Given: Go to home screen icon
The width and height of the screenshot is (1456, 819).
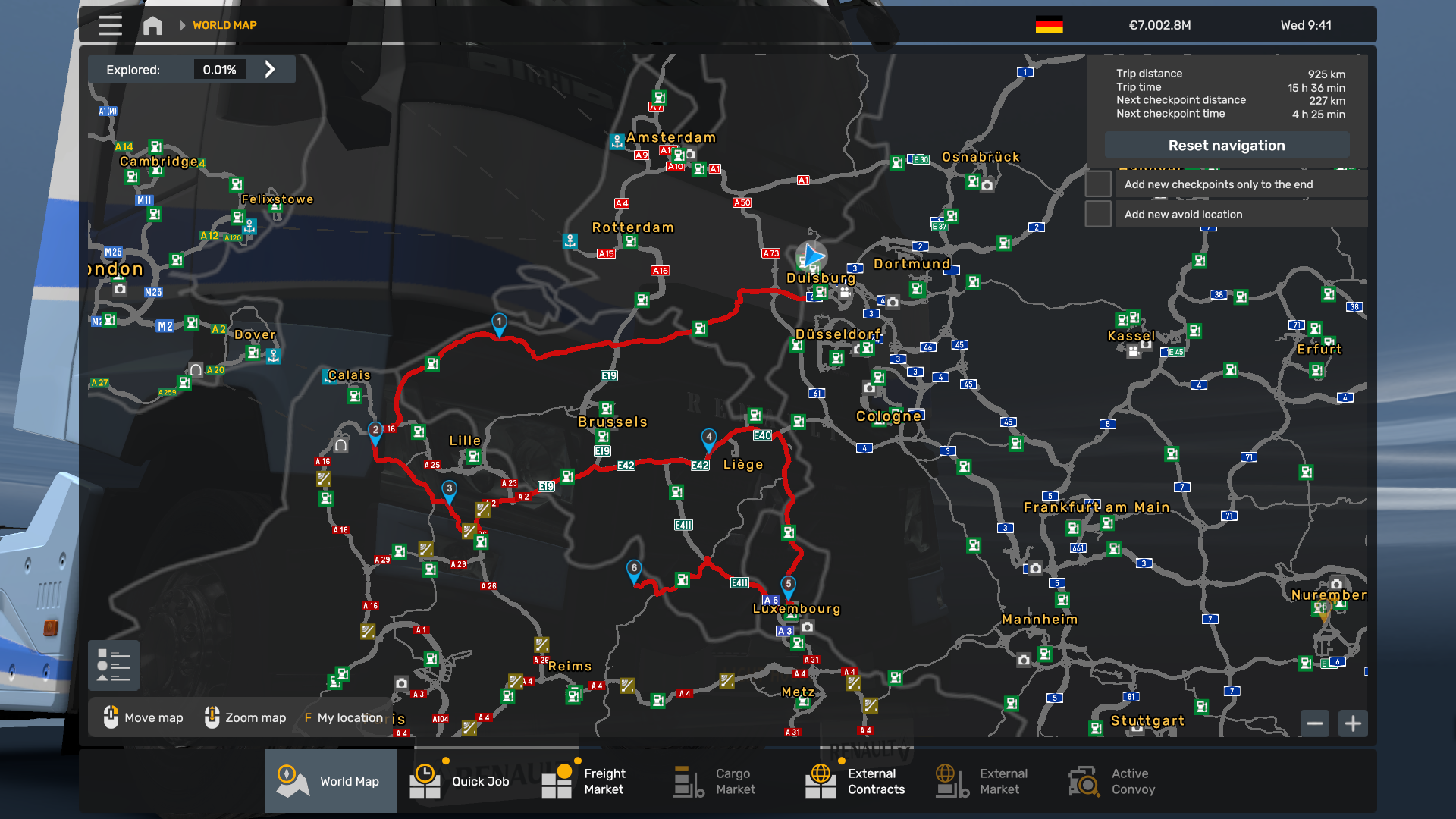Looking at the screenshot, I should pyautogui.click(x=152, y=25).
